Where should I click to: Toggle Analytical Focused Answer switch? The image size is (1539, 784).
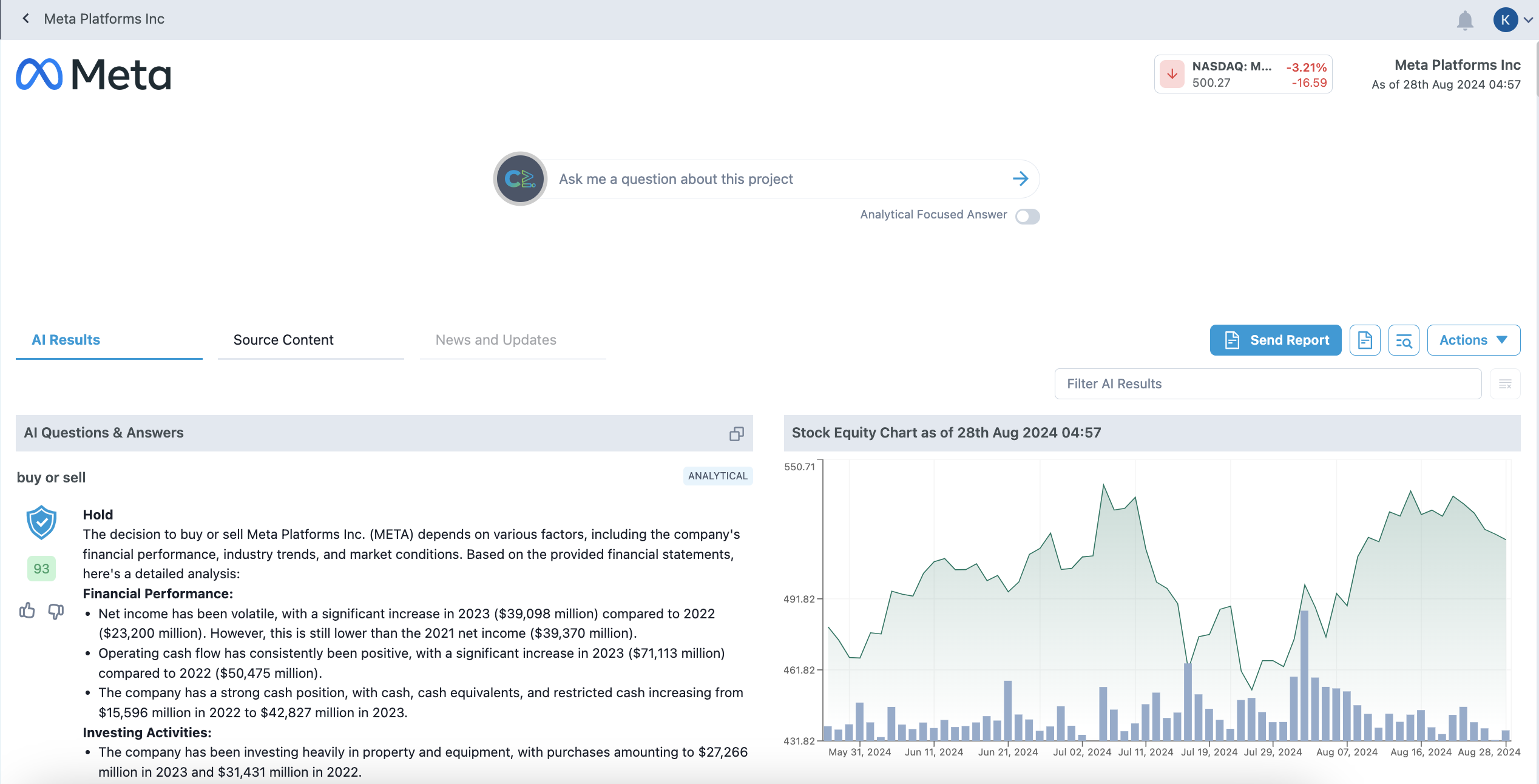pos(1027,216)
